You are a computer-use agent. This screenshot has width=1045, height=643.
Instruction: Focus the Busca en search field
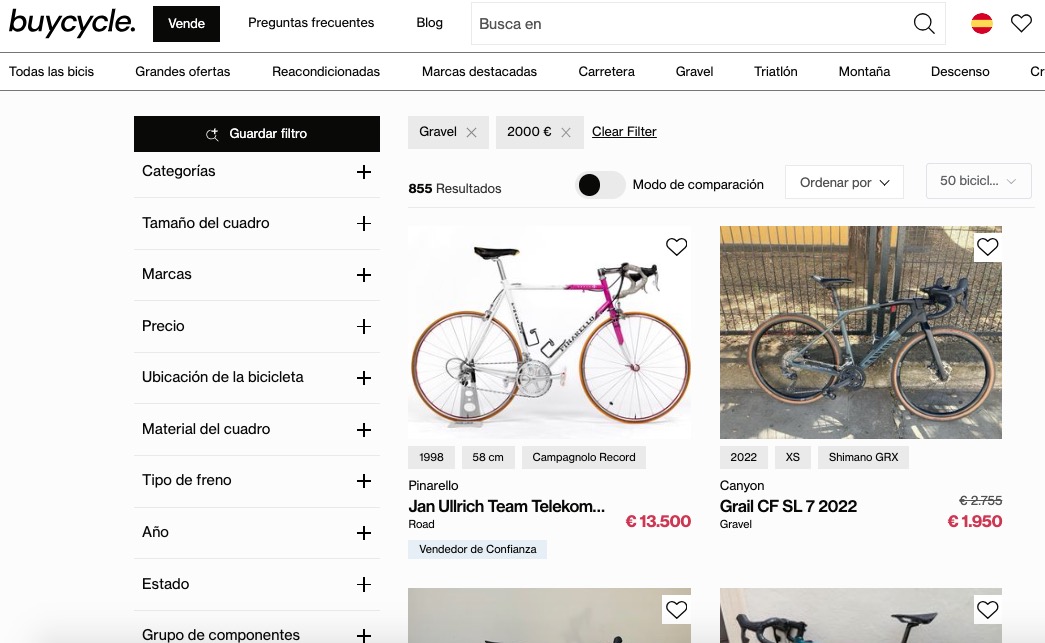[x=690, y=24]
